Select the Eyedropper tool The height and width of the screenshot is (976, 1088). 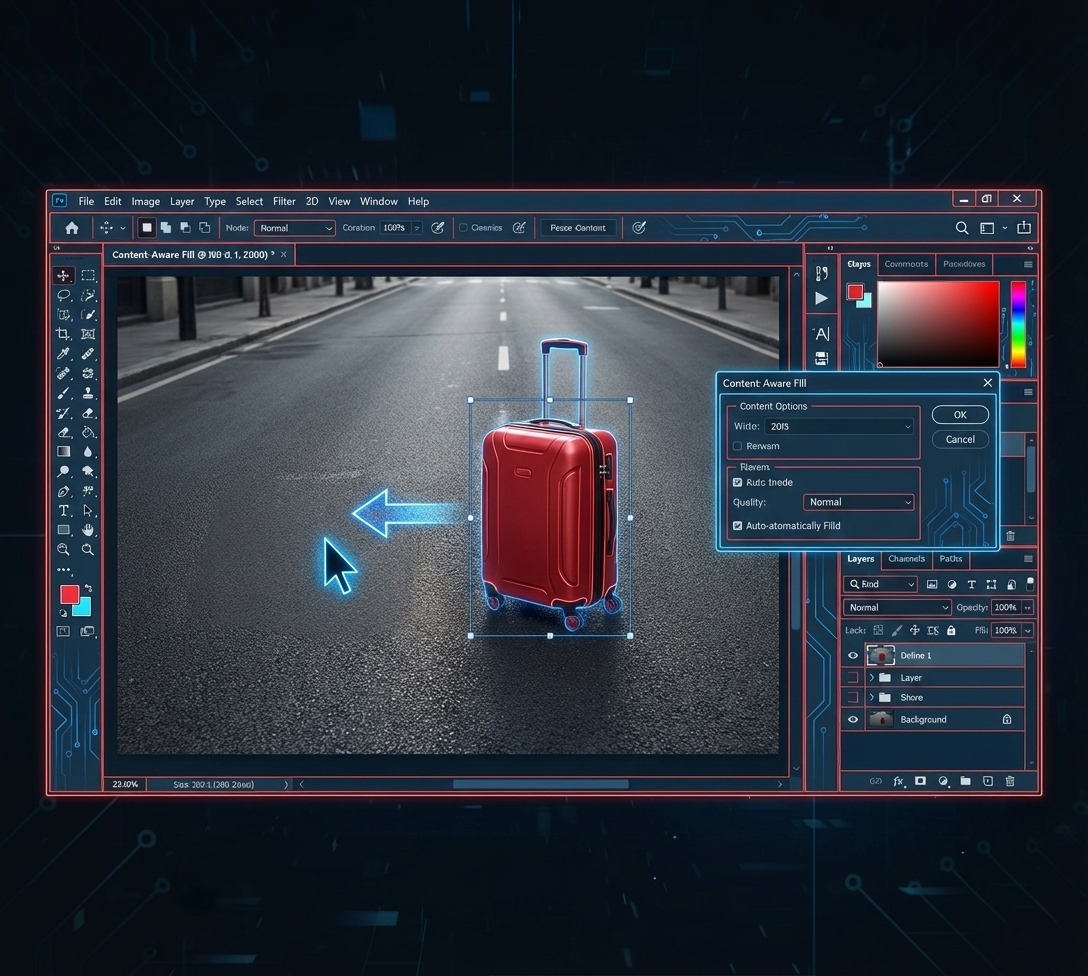63,354
